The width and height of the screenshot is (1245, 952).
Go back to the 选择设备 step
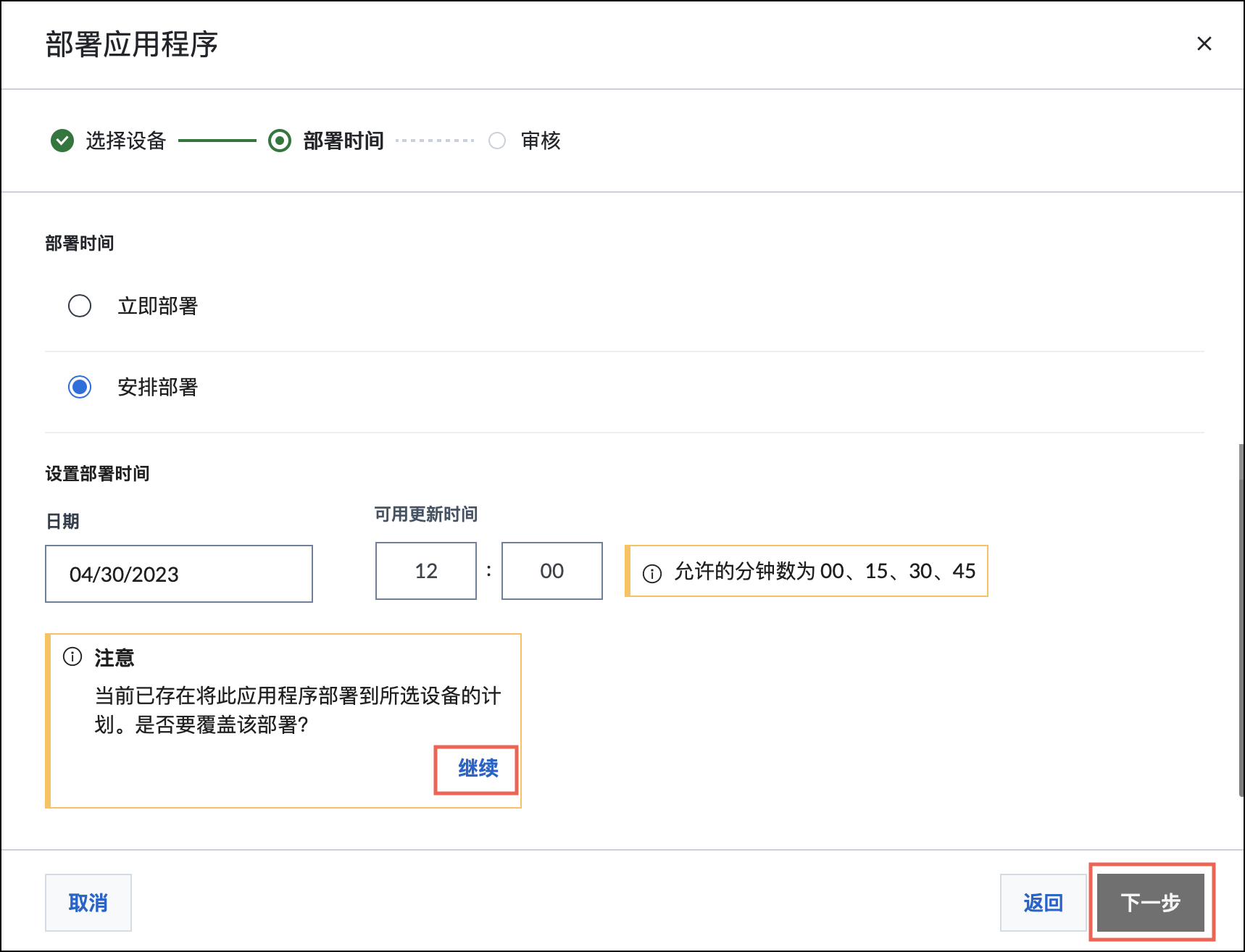point(125,141)
